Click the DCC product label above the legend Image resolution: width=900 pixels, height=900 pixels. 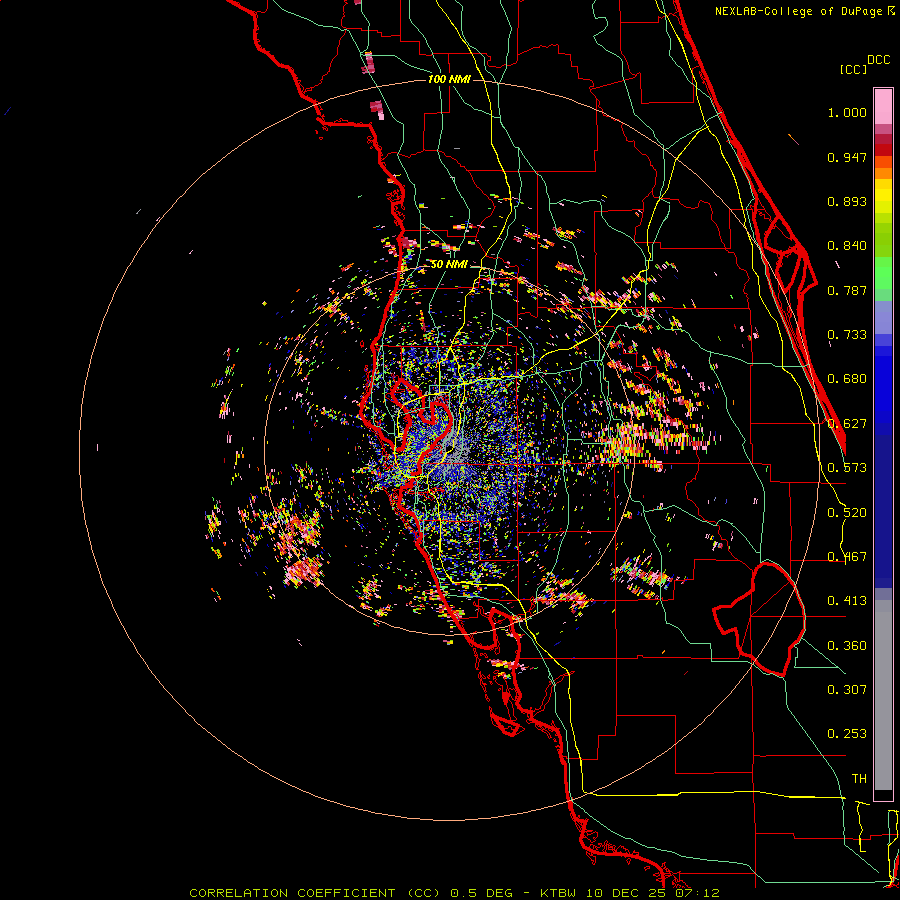(x=878, y=60)
